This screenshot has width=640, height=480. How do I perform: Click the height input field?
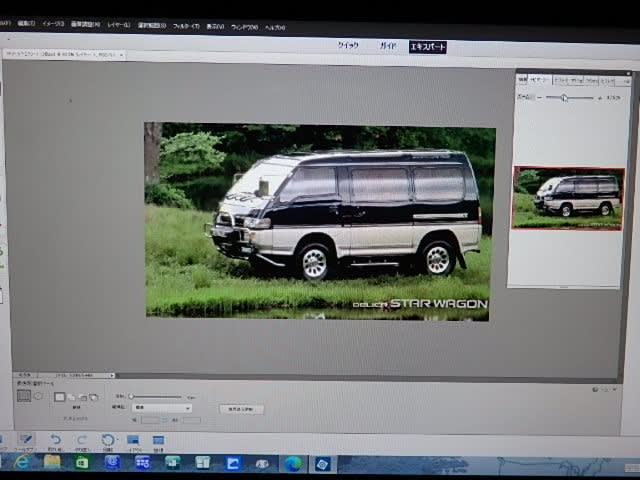click(x=191, y=420)
